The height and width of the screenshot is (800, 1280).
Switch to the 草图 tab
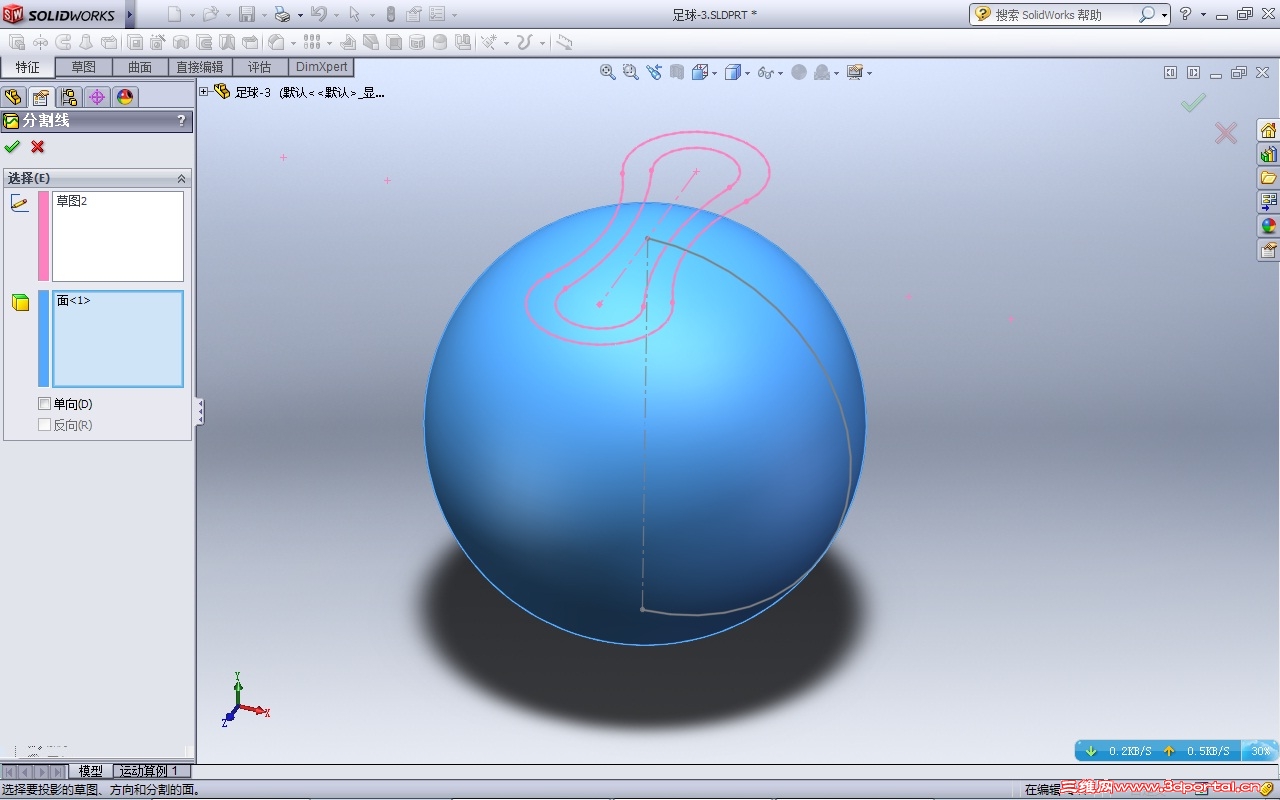point(83,67)
